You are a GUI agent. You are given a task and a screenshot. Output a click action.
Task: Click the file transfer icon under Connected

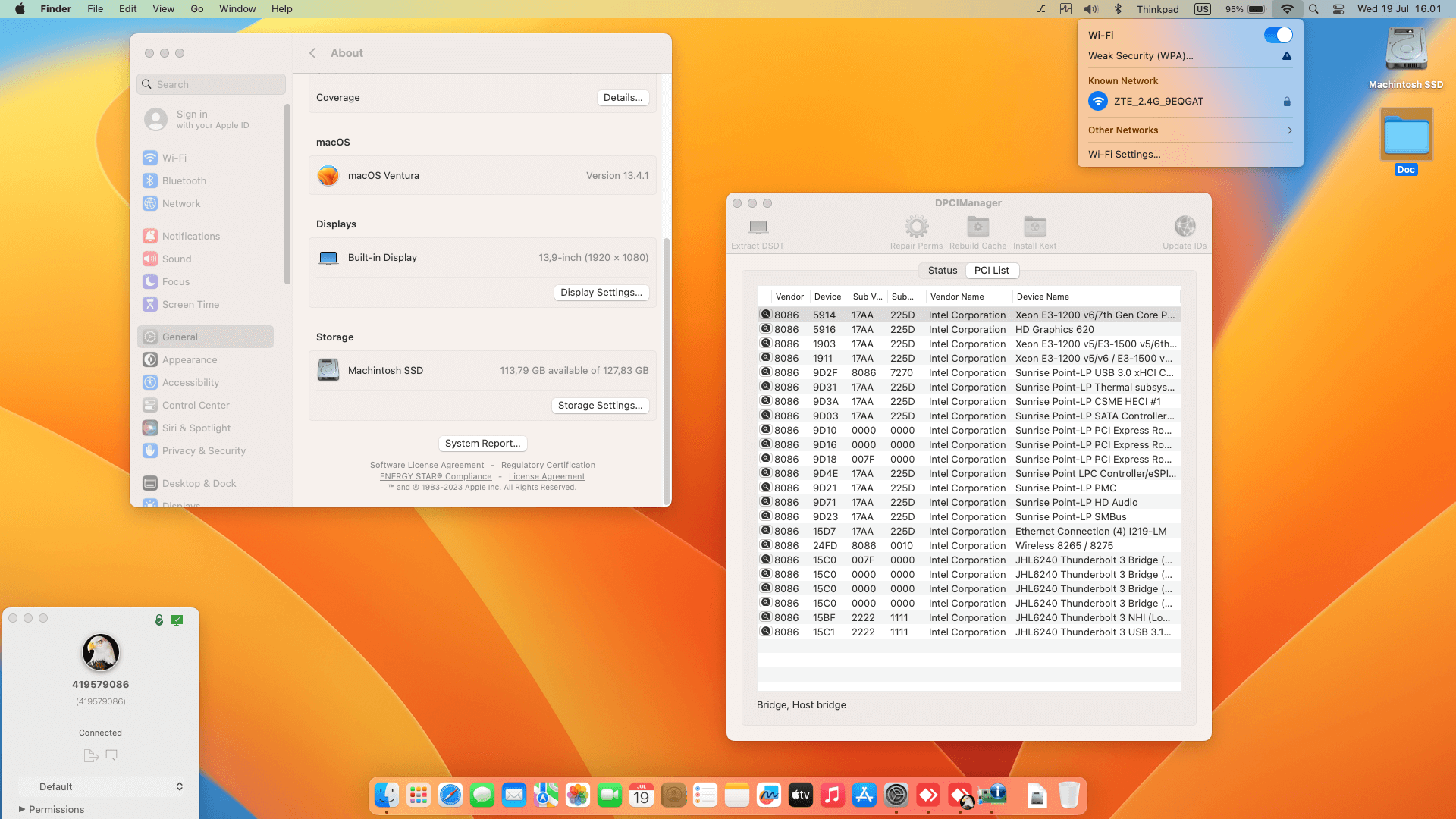click(x=91, y=755)
